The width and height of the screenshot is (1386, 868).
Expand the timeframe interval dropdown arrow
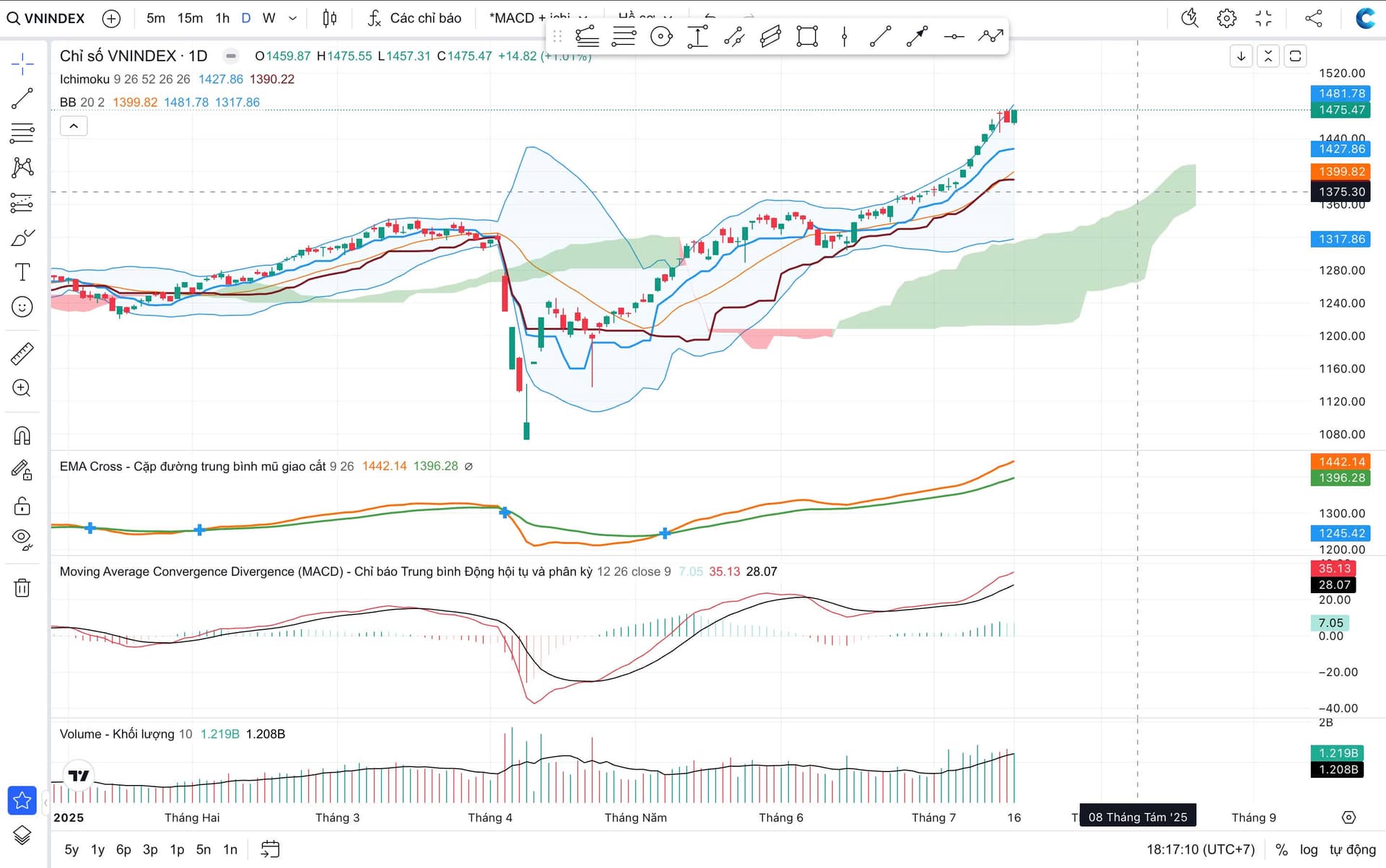coord(292,18)
